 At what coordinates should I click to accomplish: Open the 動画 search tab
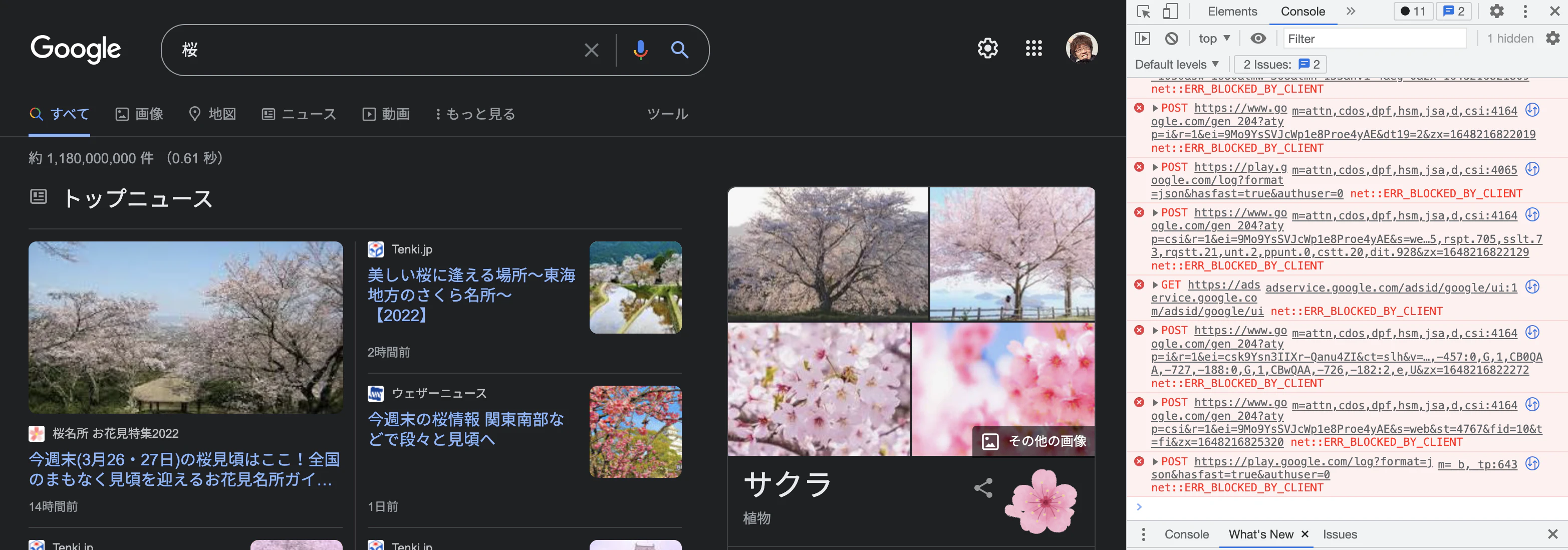click(x=386, y=114)
